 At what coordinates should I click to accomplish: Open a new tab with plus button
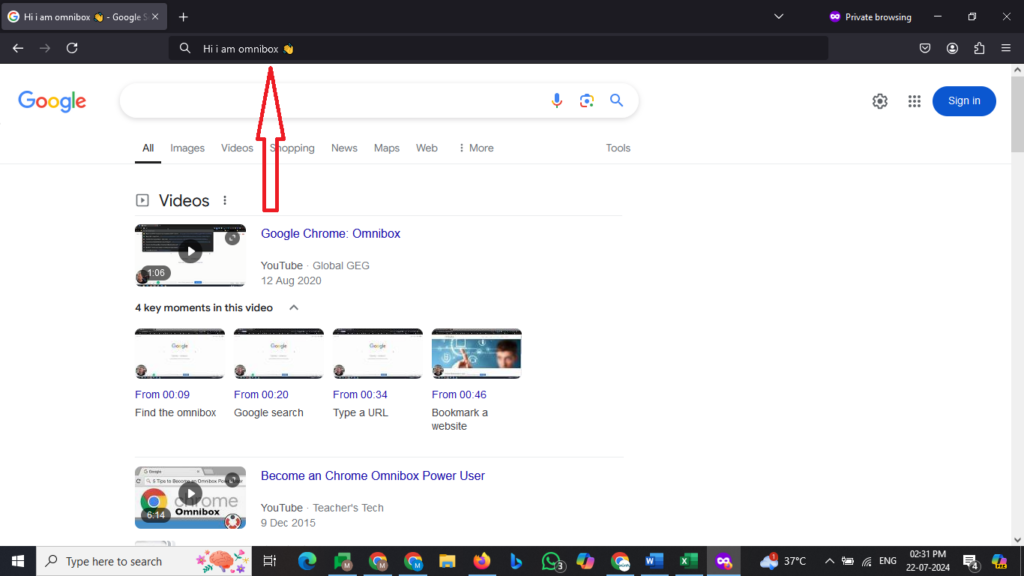click(x=184, y=17)
